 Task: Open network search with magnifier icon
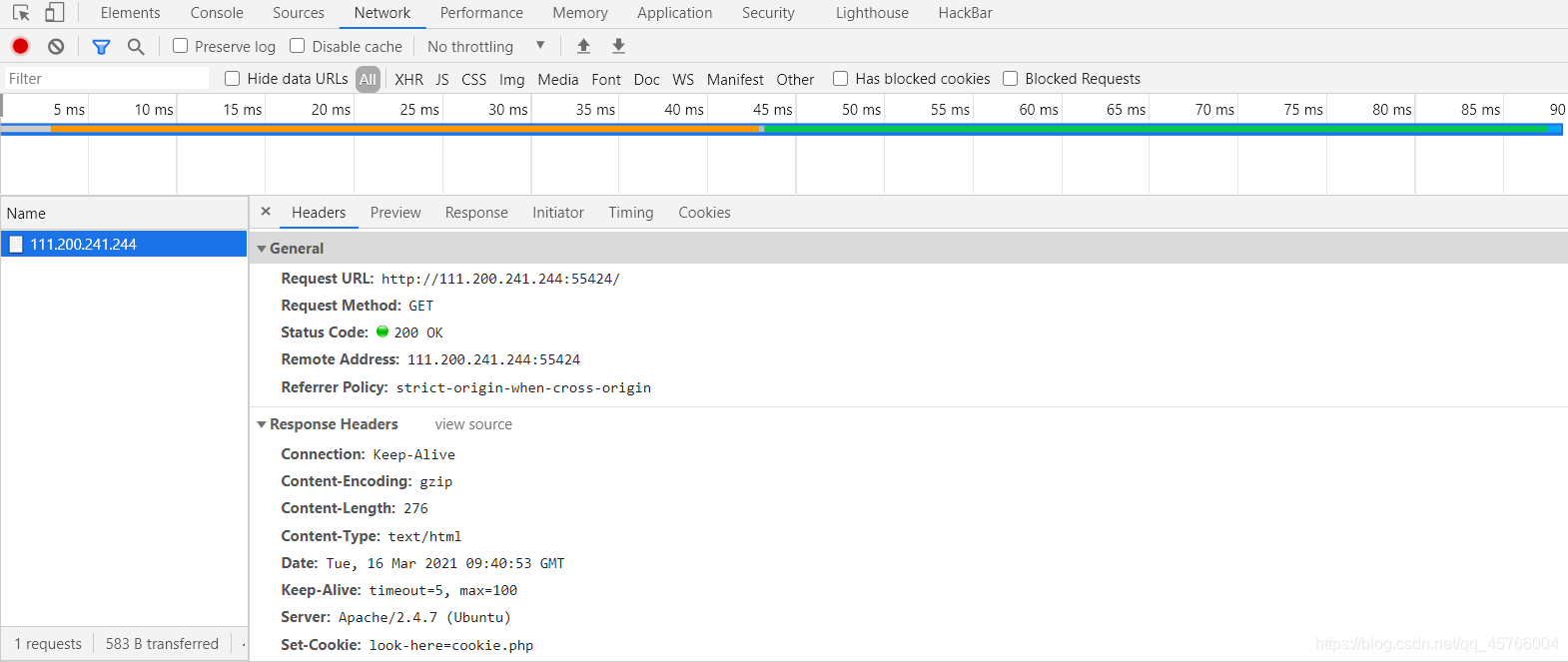(x=136, y=46)
